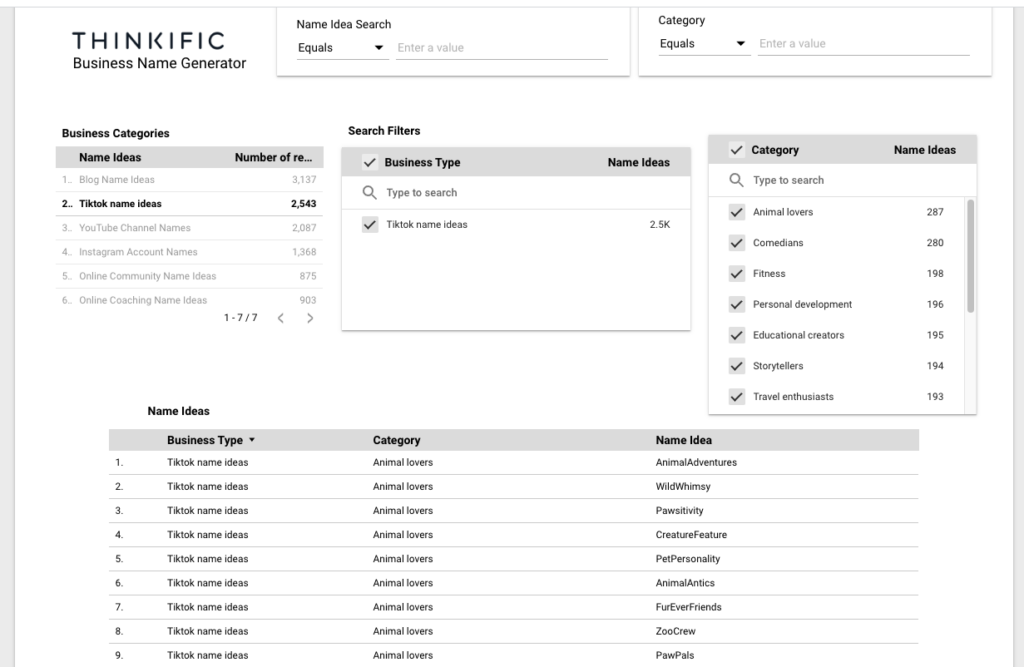Viewport: 1024px width, 667px height.
Task: Uncheck the Comedians category
Action: click(x=737, y=243)
